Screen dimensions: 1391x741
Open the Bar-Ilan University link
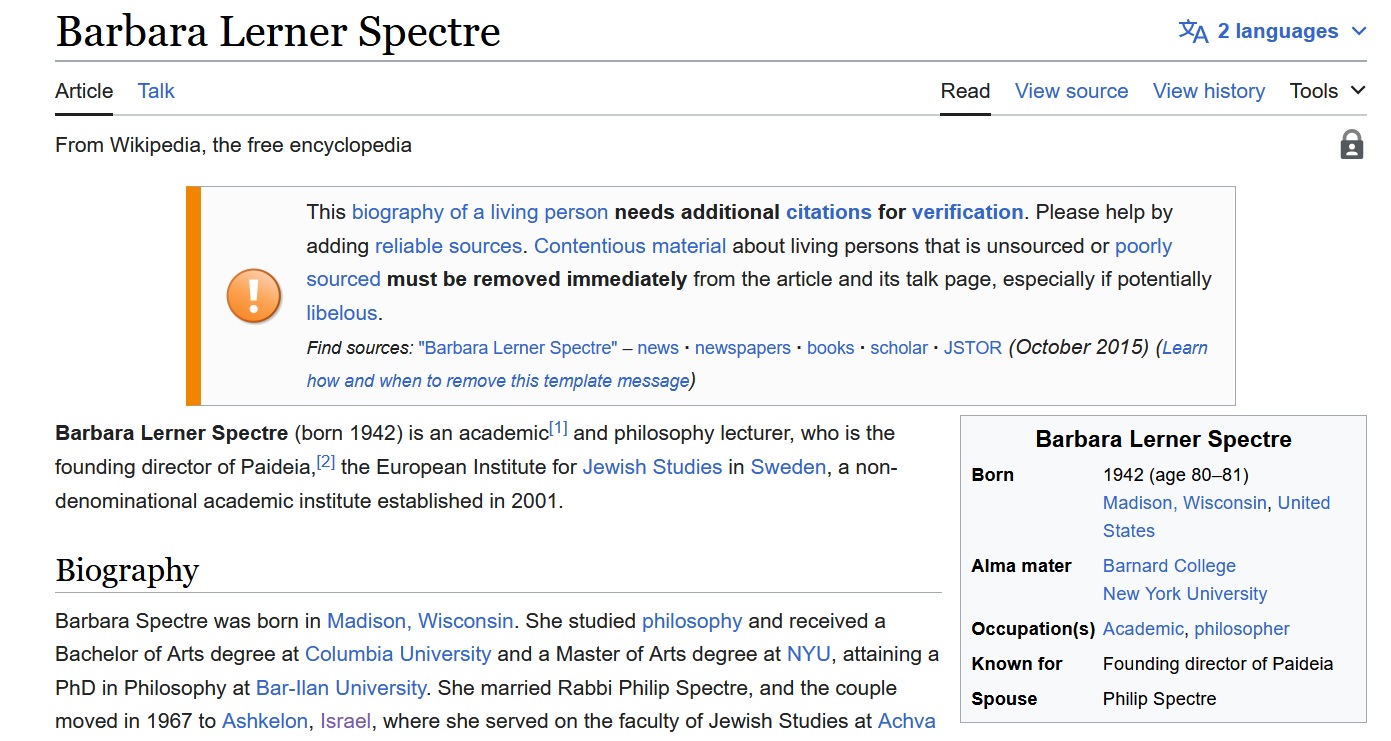coord(341,688)
